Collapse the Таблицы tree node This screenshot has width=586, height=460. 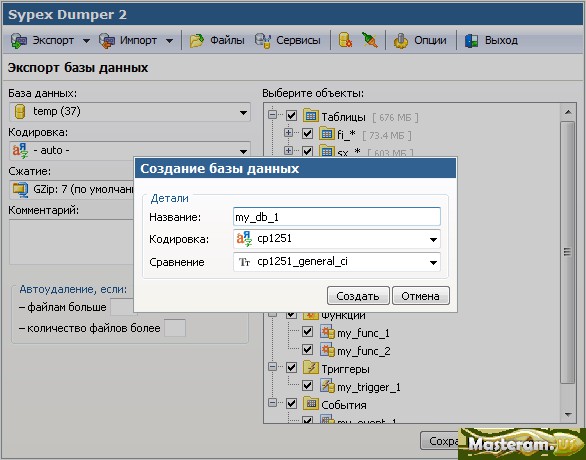273,115
